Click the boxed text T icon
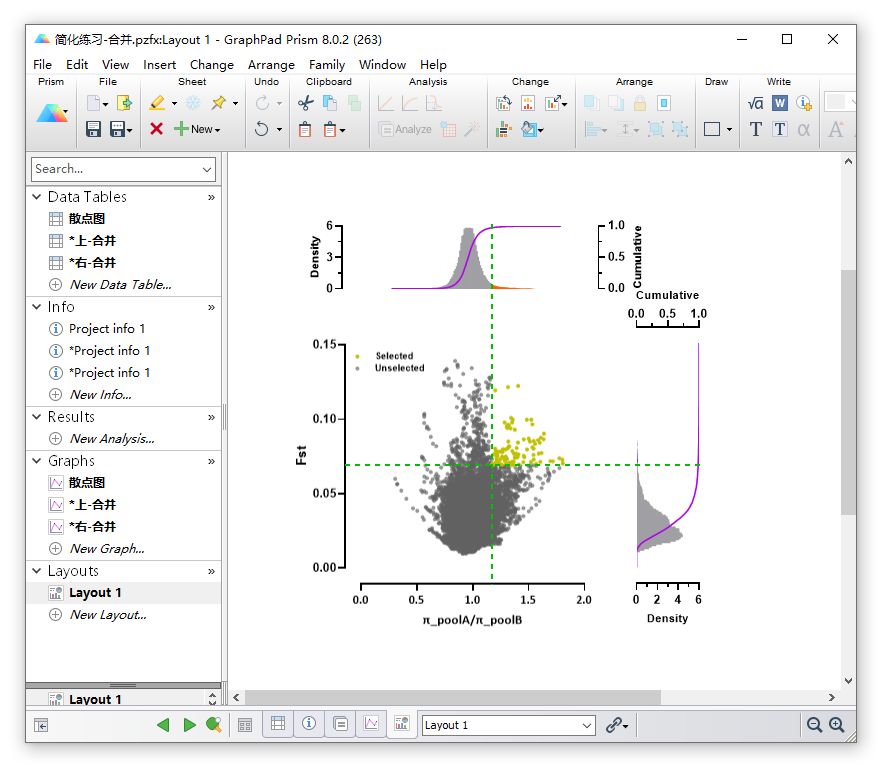 tap(780, 129)
